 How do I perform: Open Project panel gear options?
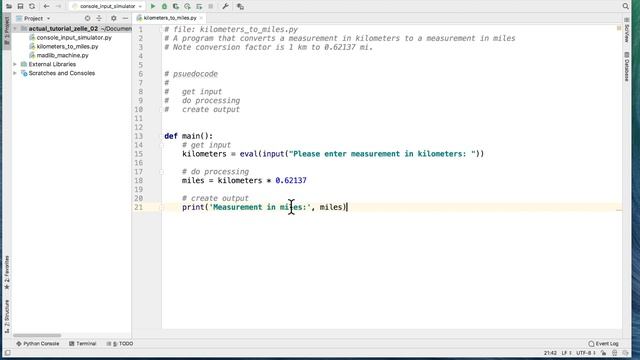pos(113,18)
